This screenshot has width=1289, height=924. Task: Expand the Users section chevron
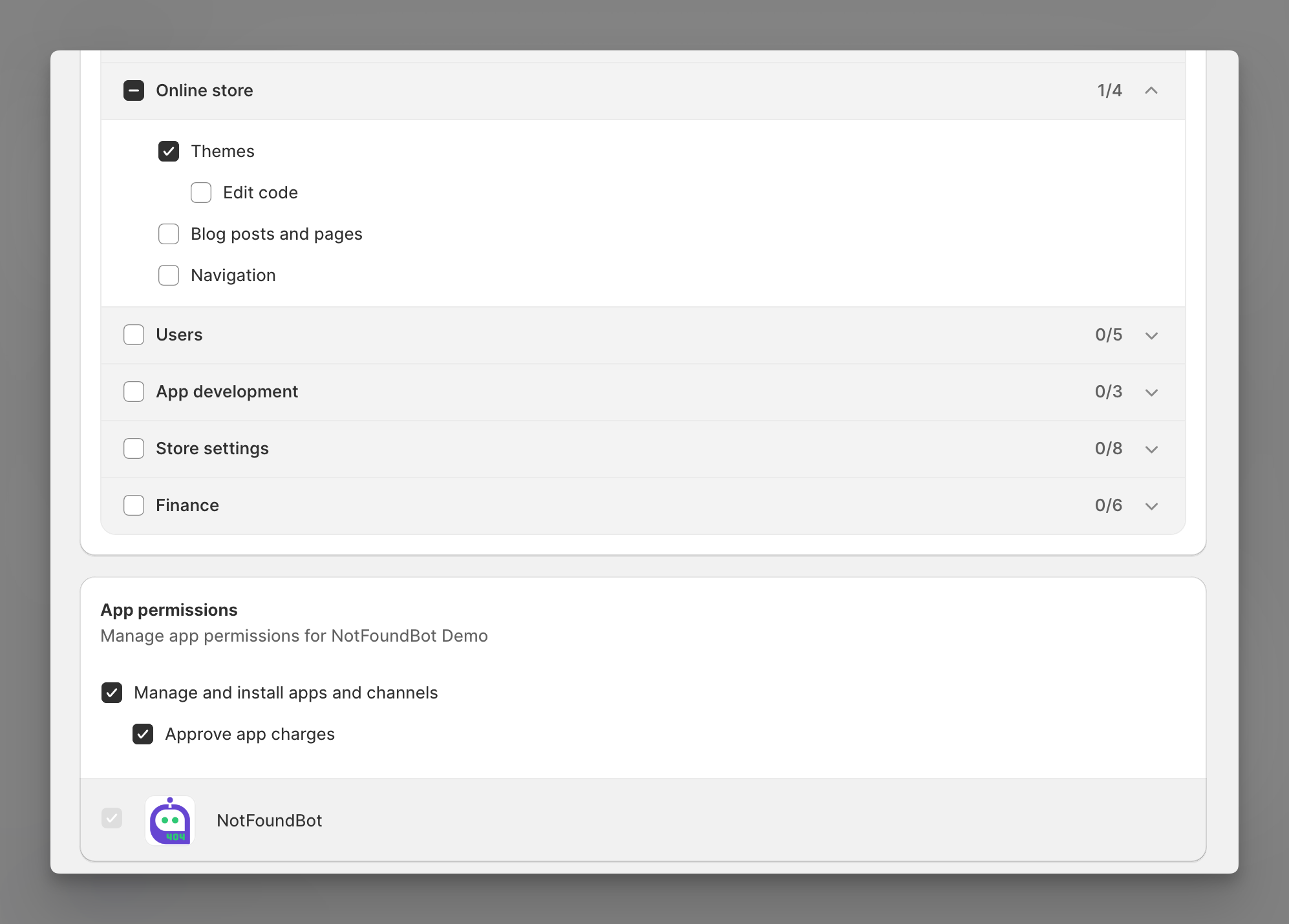(x=1151, y=335)
